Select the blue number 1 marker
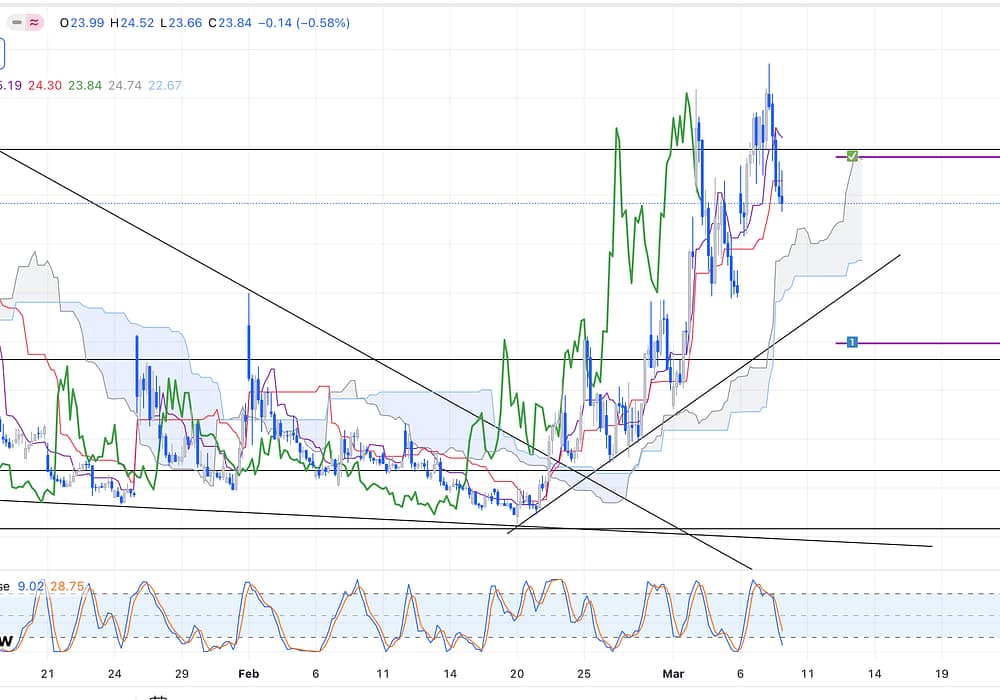The image size is (1000, 700). pyautogui.click(x=852, y=342)
